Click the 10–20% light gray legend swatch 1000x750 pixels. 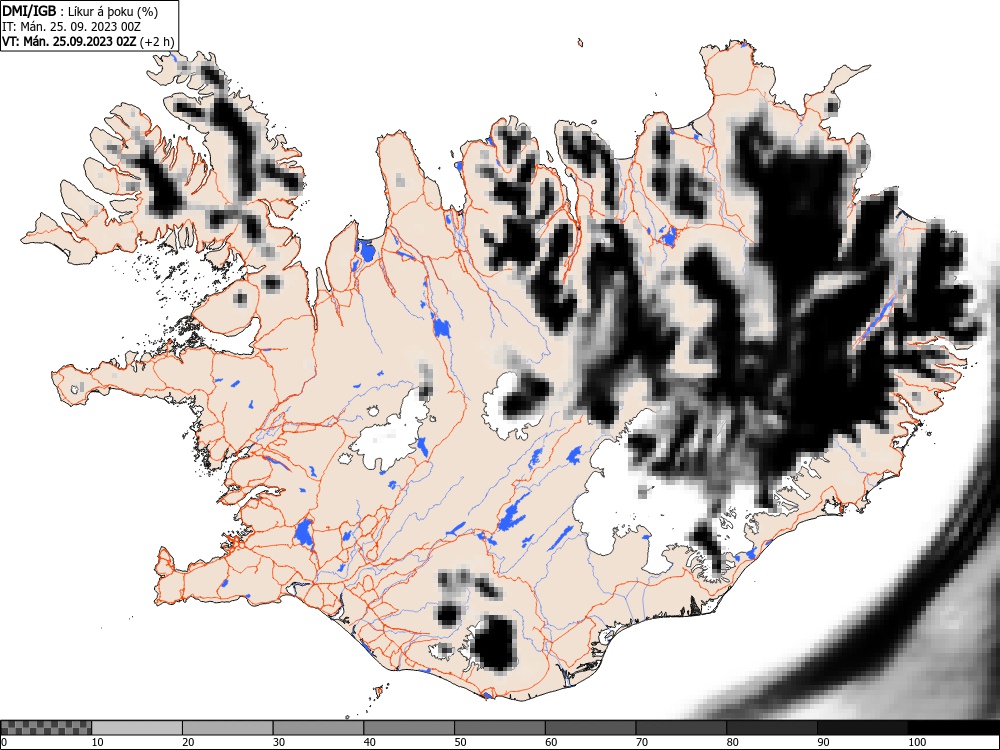coord(136,728)
